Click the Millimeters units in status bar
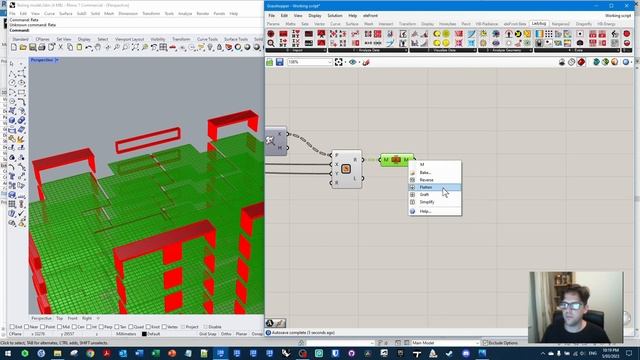 (x=126, y=334)
